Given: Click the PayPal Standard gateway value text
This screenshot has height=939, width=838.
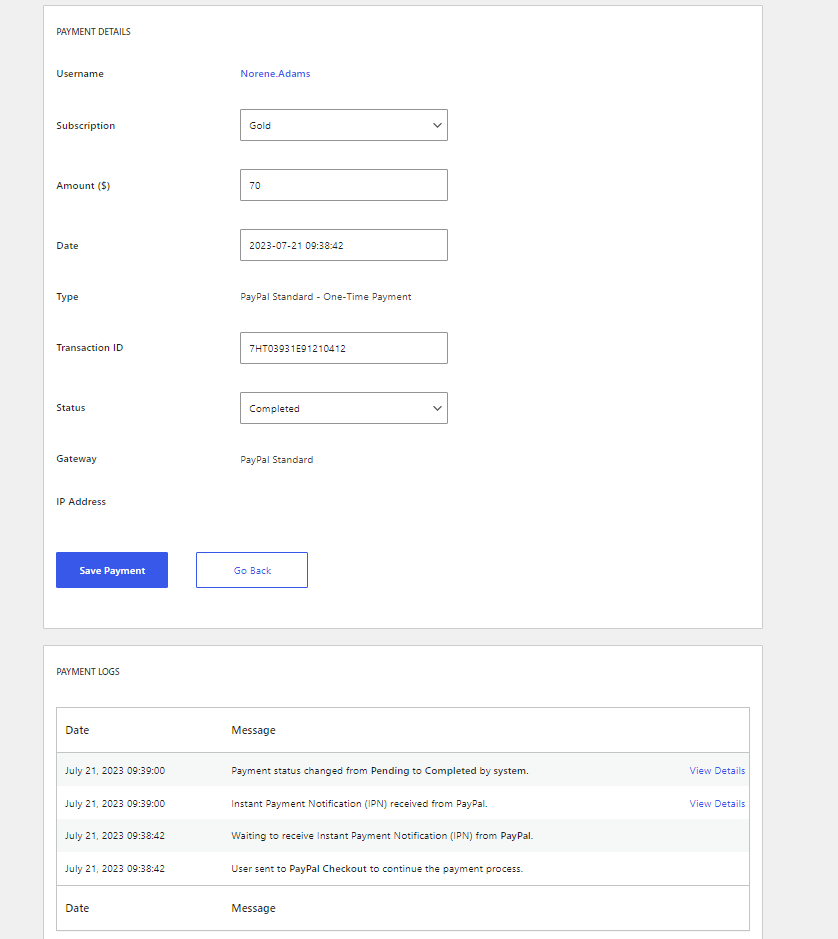Looking at the screenshot, I should [x=277, y=459].
